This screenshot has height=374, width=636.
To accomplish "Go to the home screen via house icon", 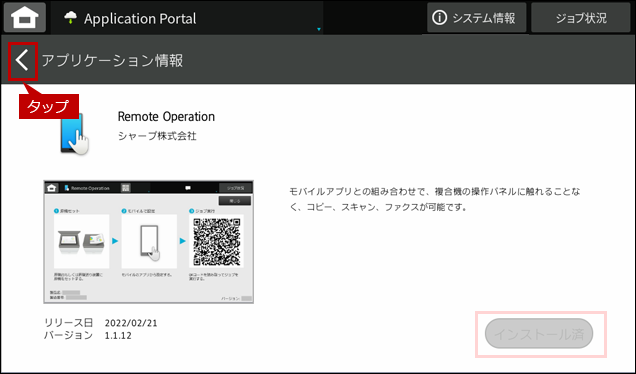I will [25, 17].
